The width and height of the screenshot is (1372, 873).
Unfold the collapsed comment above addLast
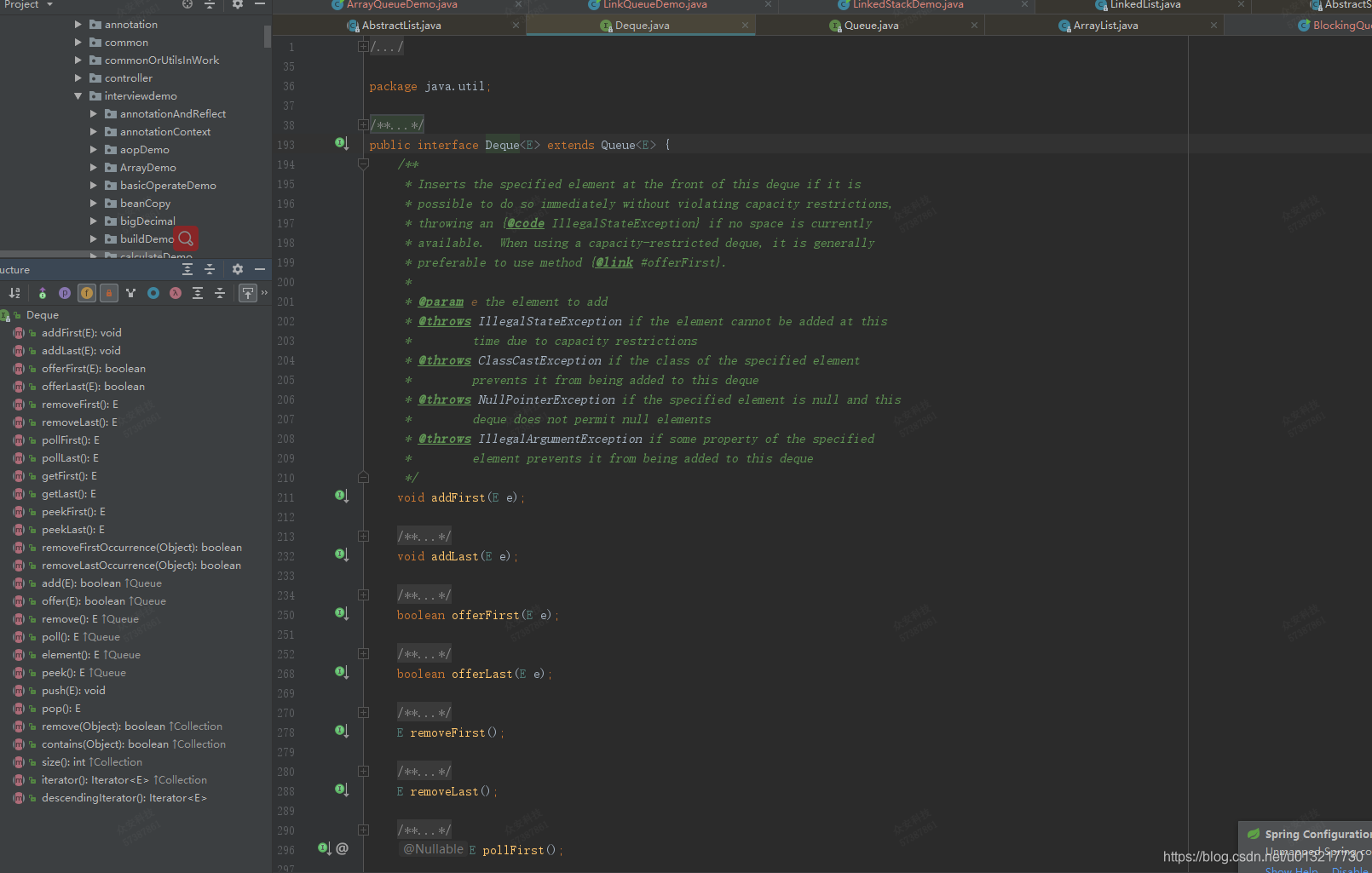363,537
